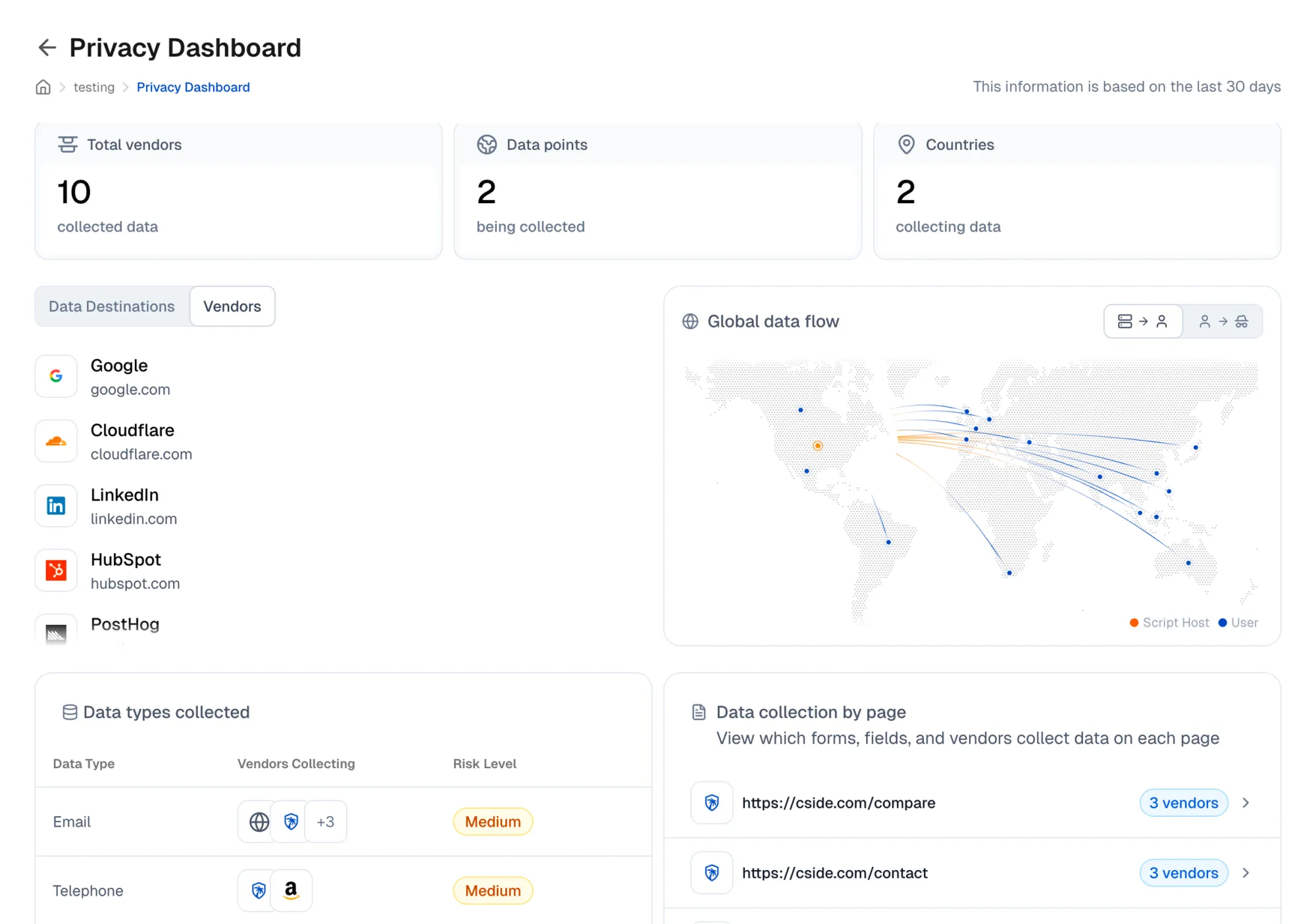Click the back arrow next to Privacy Dashboard

coord(46,47)
